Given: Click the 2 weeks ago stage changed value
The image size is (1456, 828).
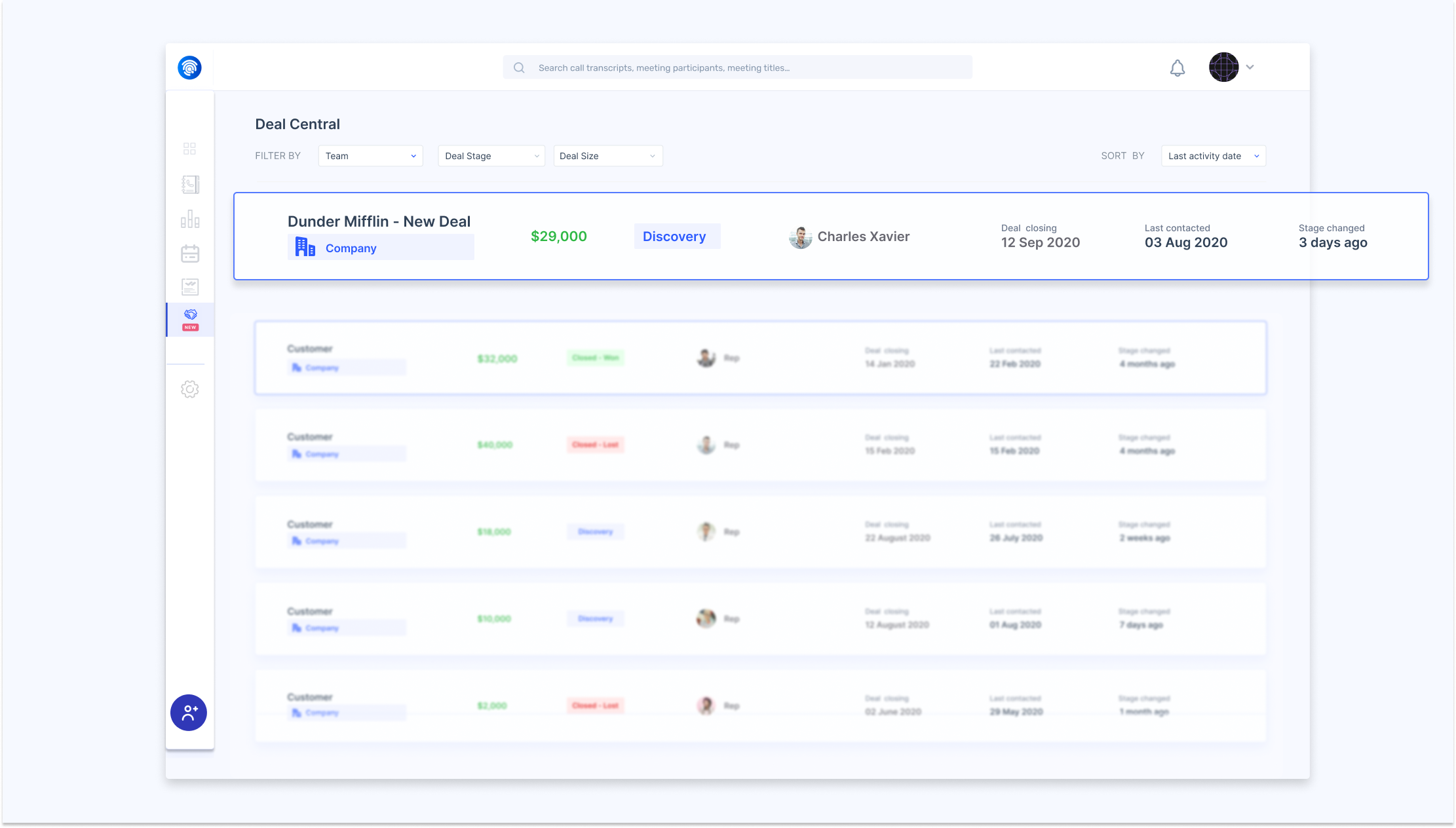Looking at the screenshot, I should [x=1145, y=538].
